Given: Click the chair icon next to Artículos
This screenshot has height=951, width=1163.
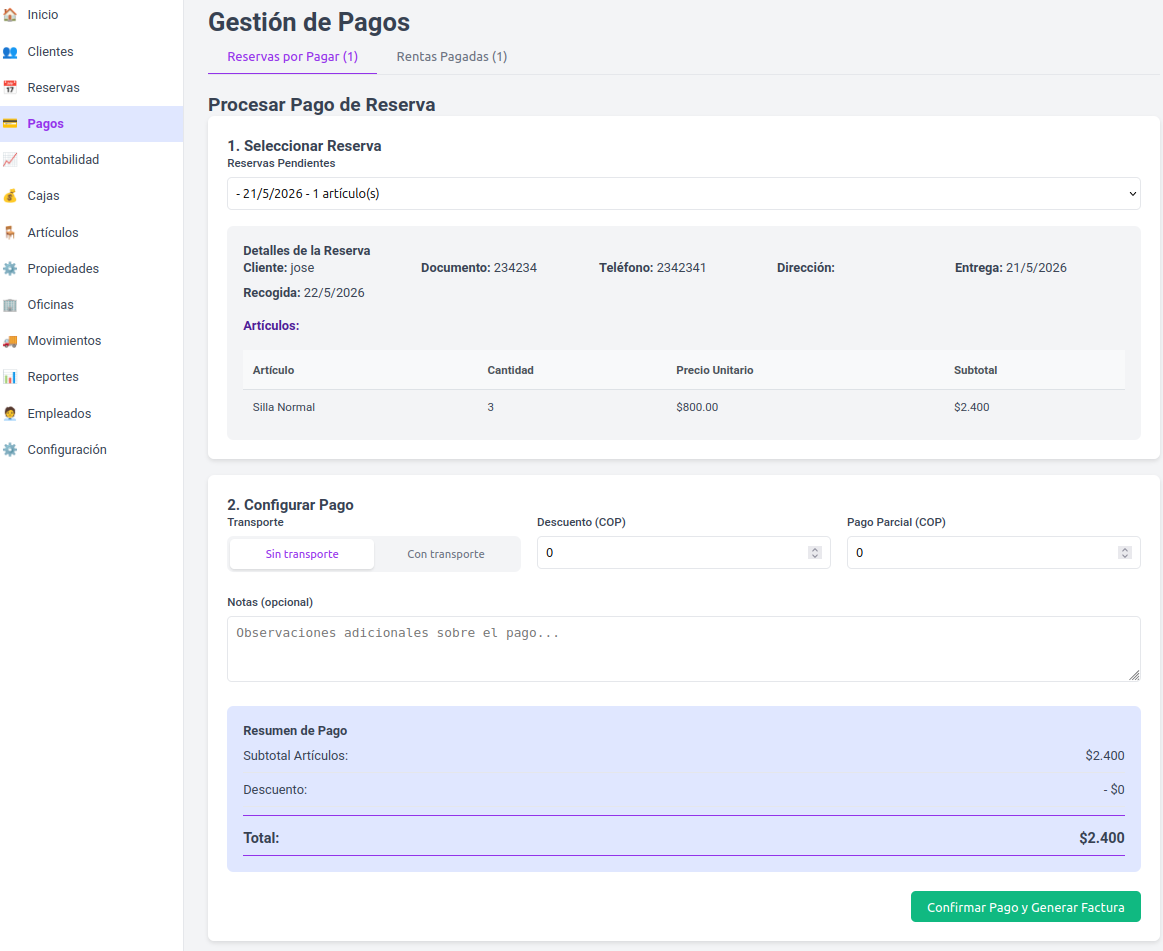Looking at the screenshot, I should pyautogui.click(x=10, y=232).
